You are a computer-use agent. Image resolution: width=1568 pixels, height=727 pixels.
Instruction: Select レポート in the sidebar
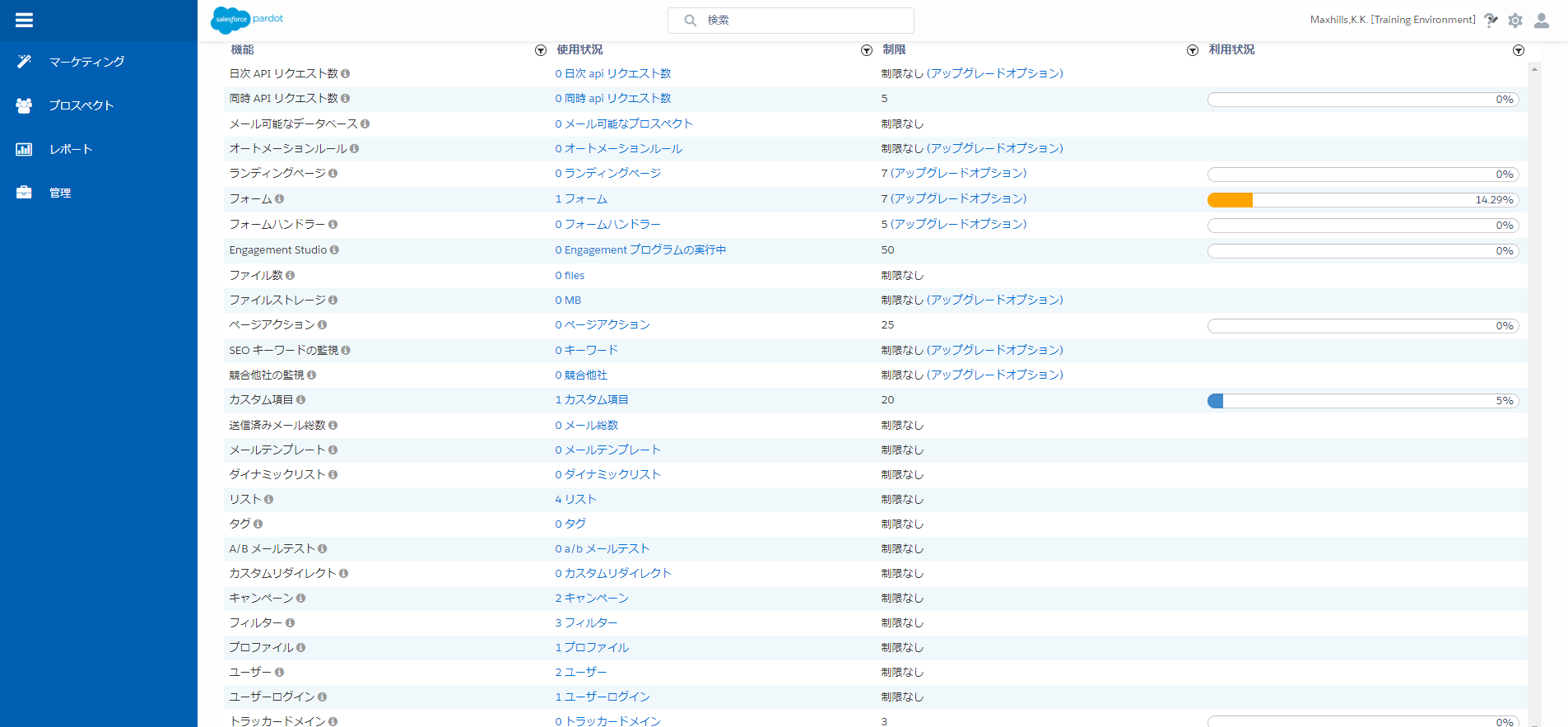click(x=71, y=149)
